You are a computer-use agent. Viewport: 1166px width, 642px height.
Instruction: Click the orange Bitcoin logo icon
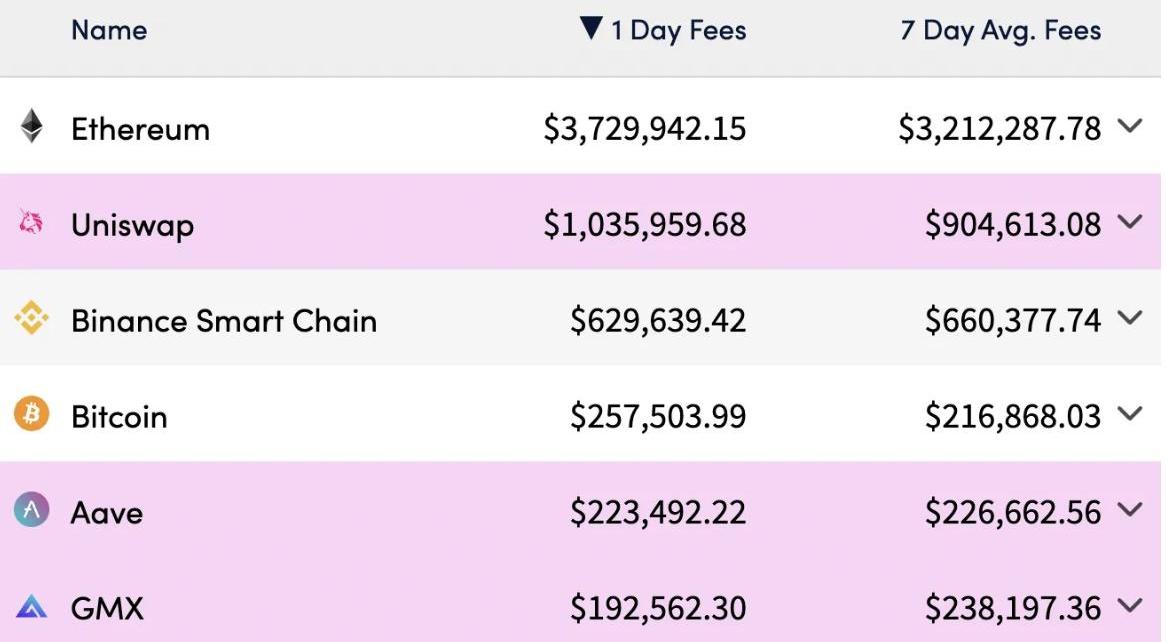pyautogui.click(x=32, y=414)
